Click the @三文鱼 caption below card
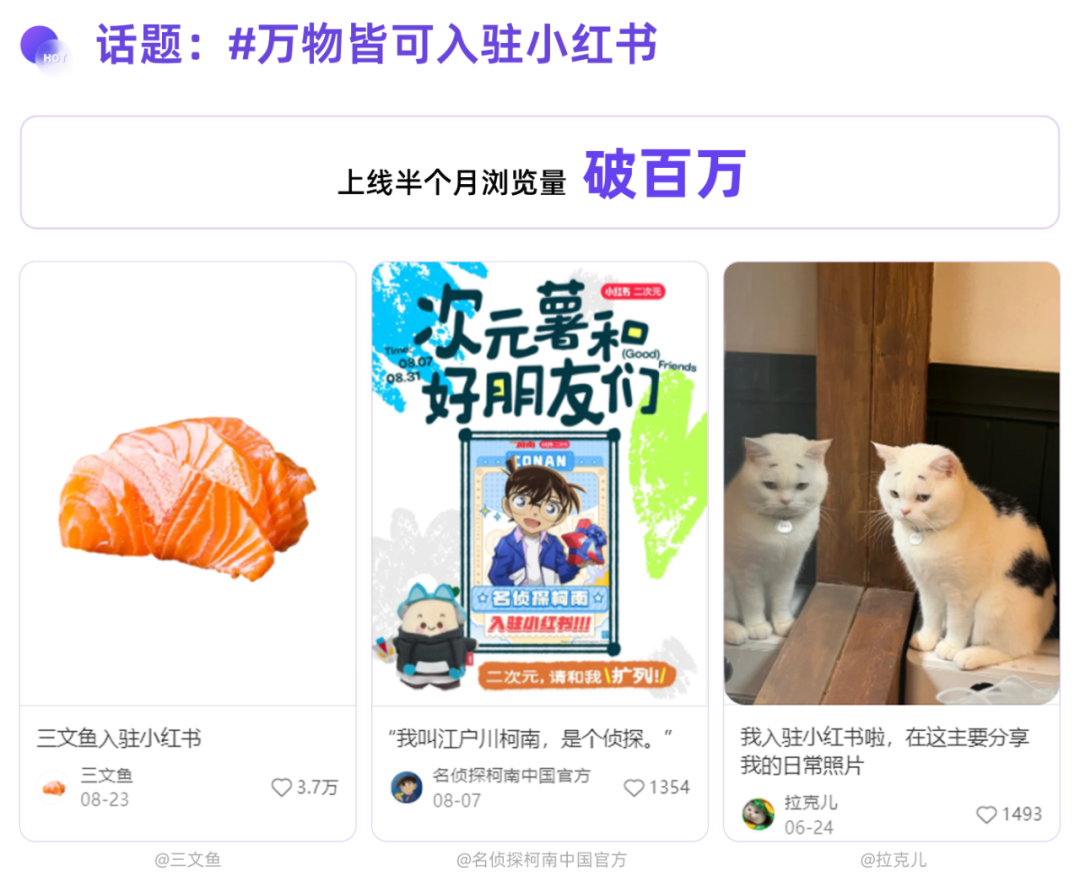The height and width of the screenshot is (882, 1080). coord(187,860)
